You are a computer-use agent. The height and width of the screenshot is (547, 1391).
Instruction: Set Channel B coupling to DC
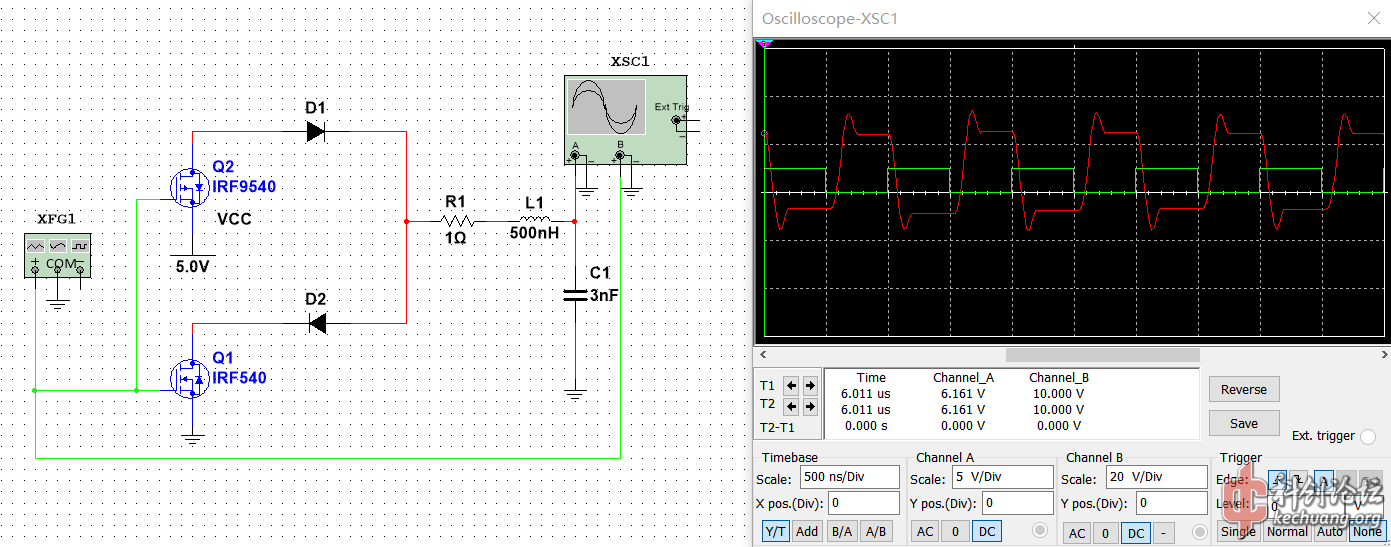click(x=1136, y=534)
